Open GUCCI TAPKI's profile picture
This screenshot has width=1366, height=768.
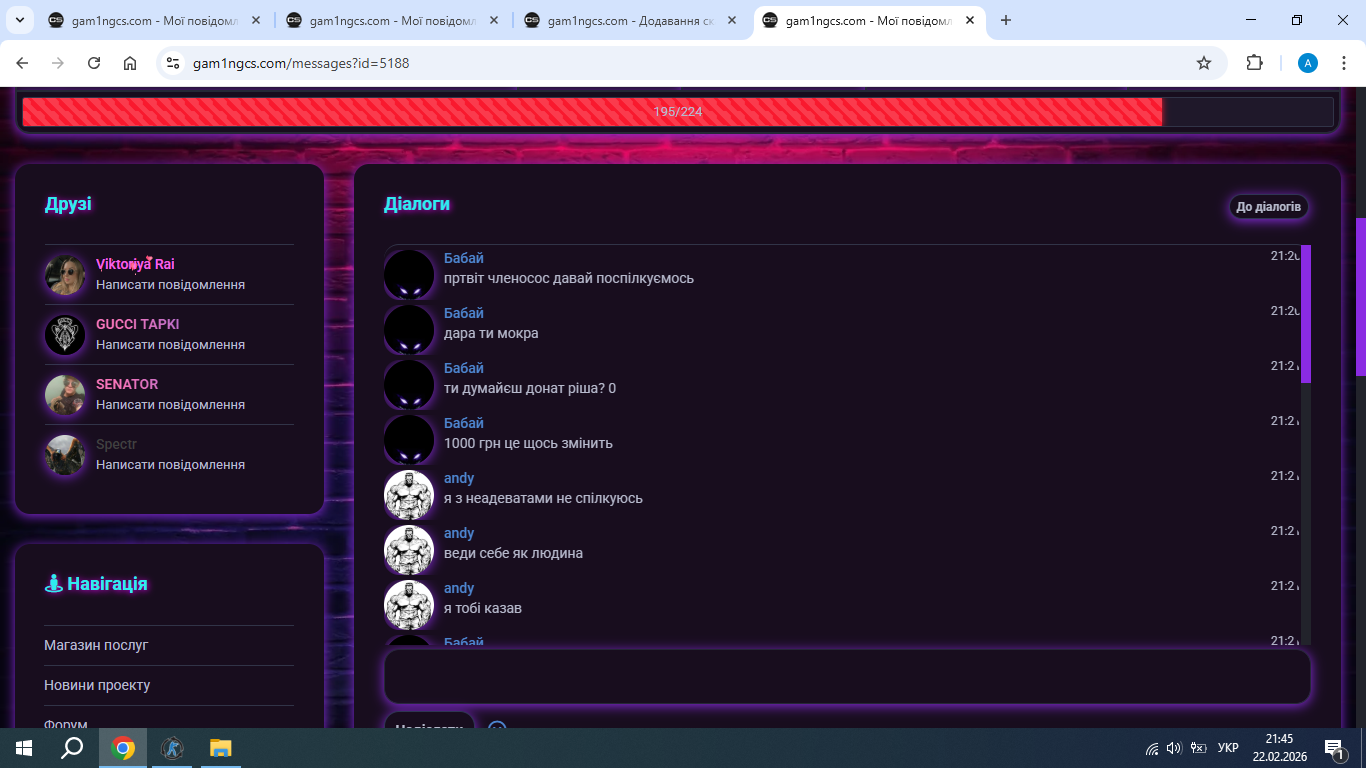click(65, 335)
